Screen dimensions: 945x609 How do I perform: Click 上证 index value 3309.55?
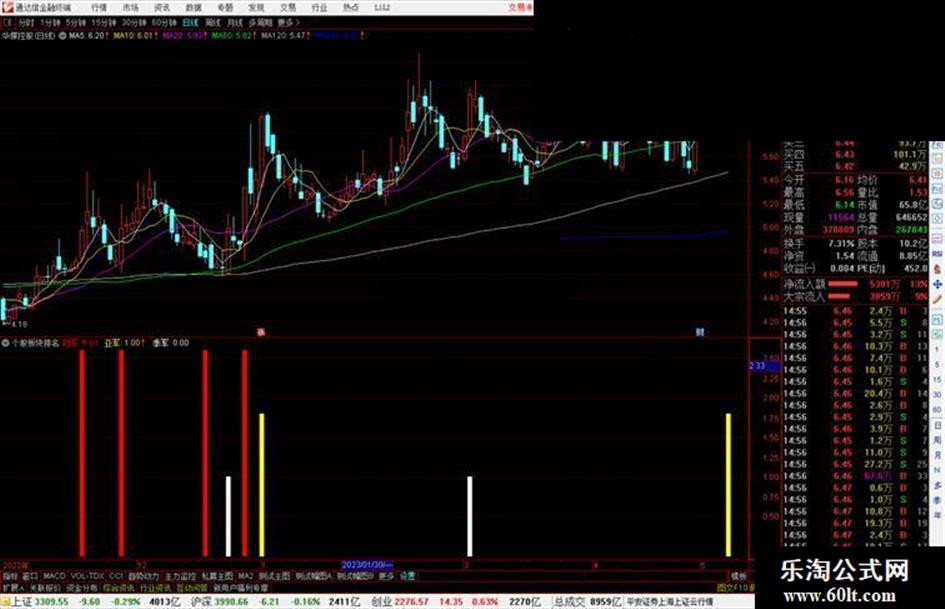pos(51,601)
